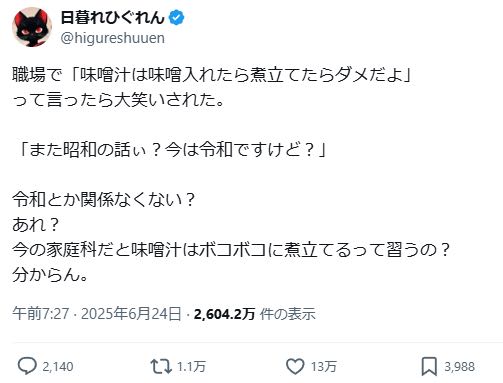Like the post with the heart icon
Viewport: 503px width, 383px height.
pos(295,366)
